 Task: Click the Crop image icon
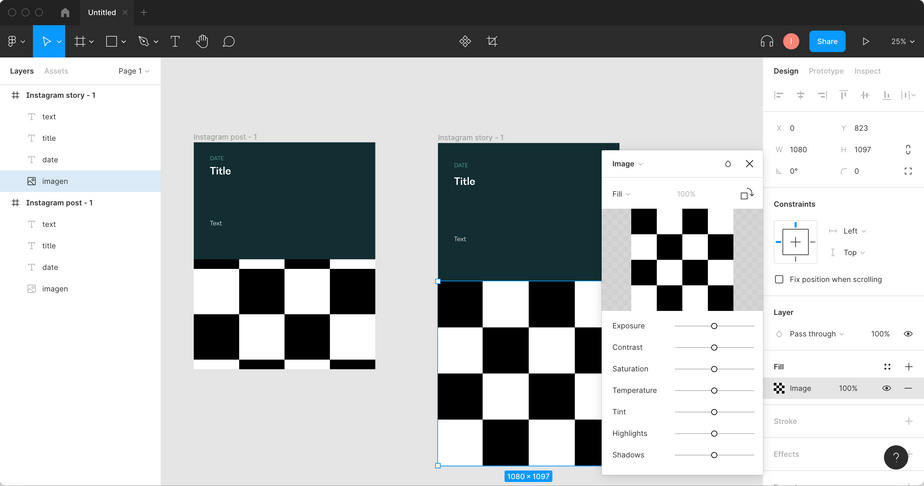[492, 41]
